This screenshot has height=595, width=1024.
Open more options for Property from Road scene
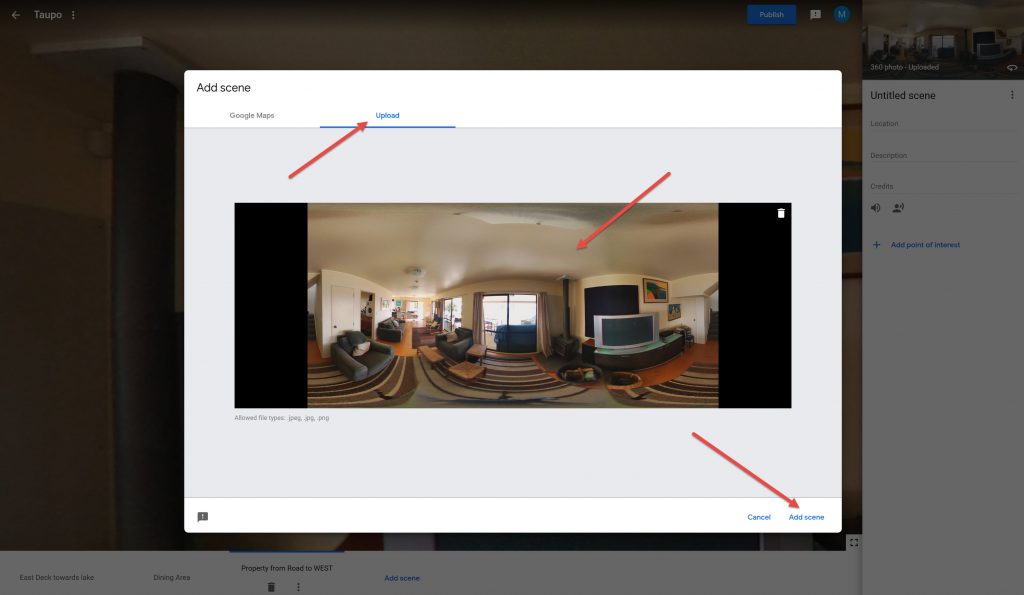pyautogui.click(x=298, y=587)
